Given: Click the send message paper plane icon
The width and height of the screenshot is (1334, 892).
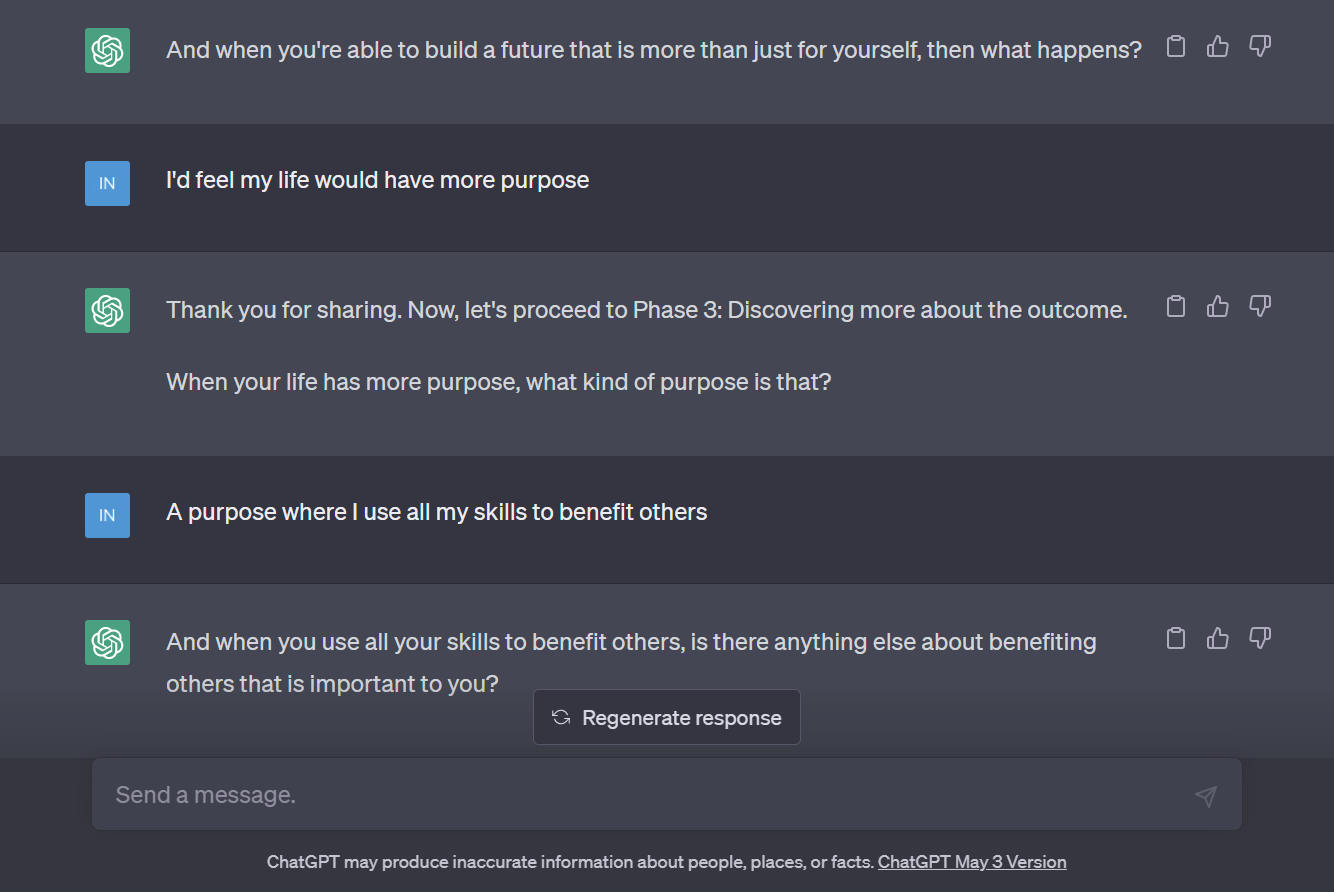Looking at the screenshot, I should click(x=1206, y=795).
